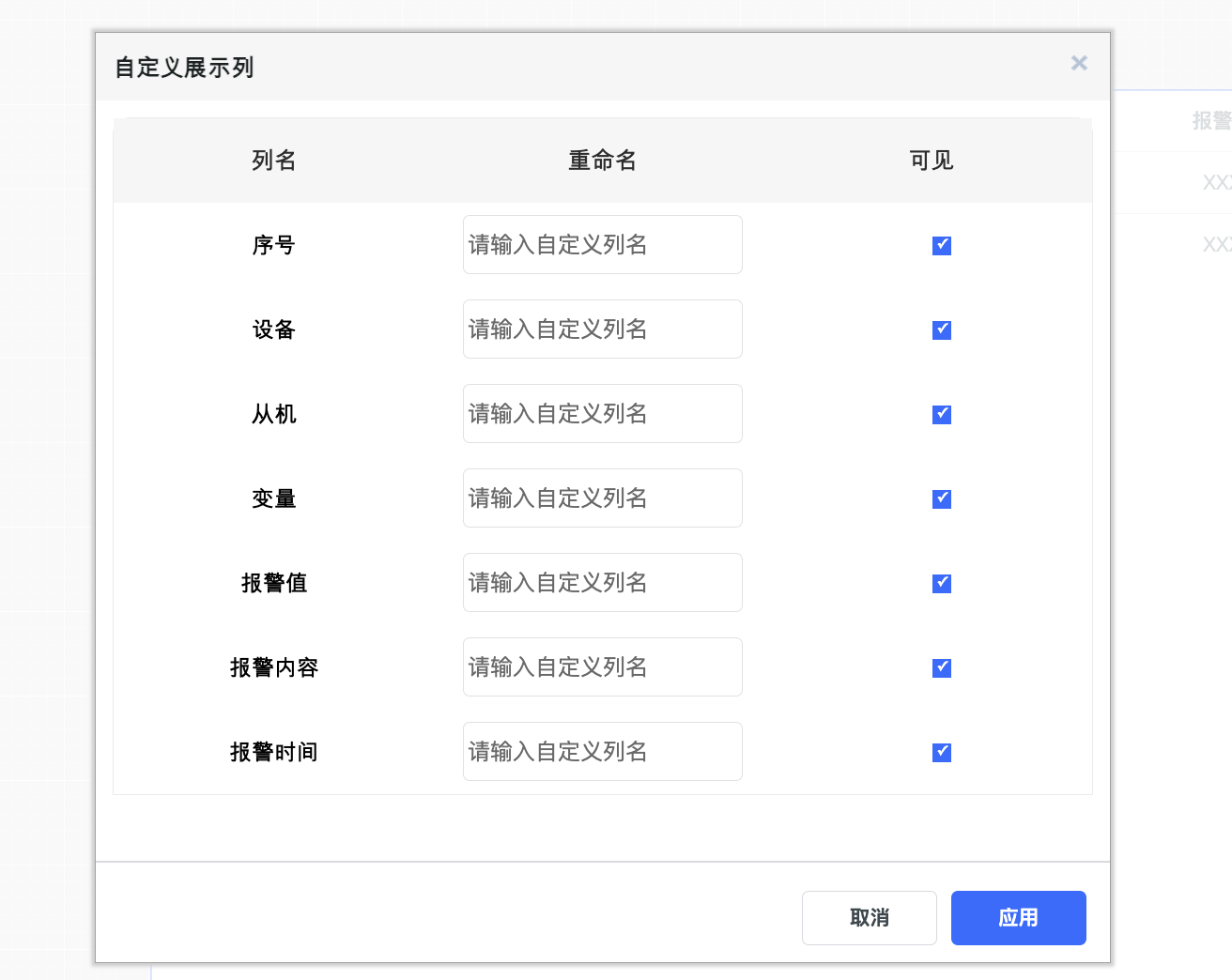Focus the rename field for 设备
The image size is (1232, 980).
pos(603,329)
